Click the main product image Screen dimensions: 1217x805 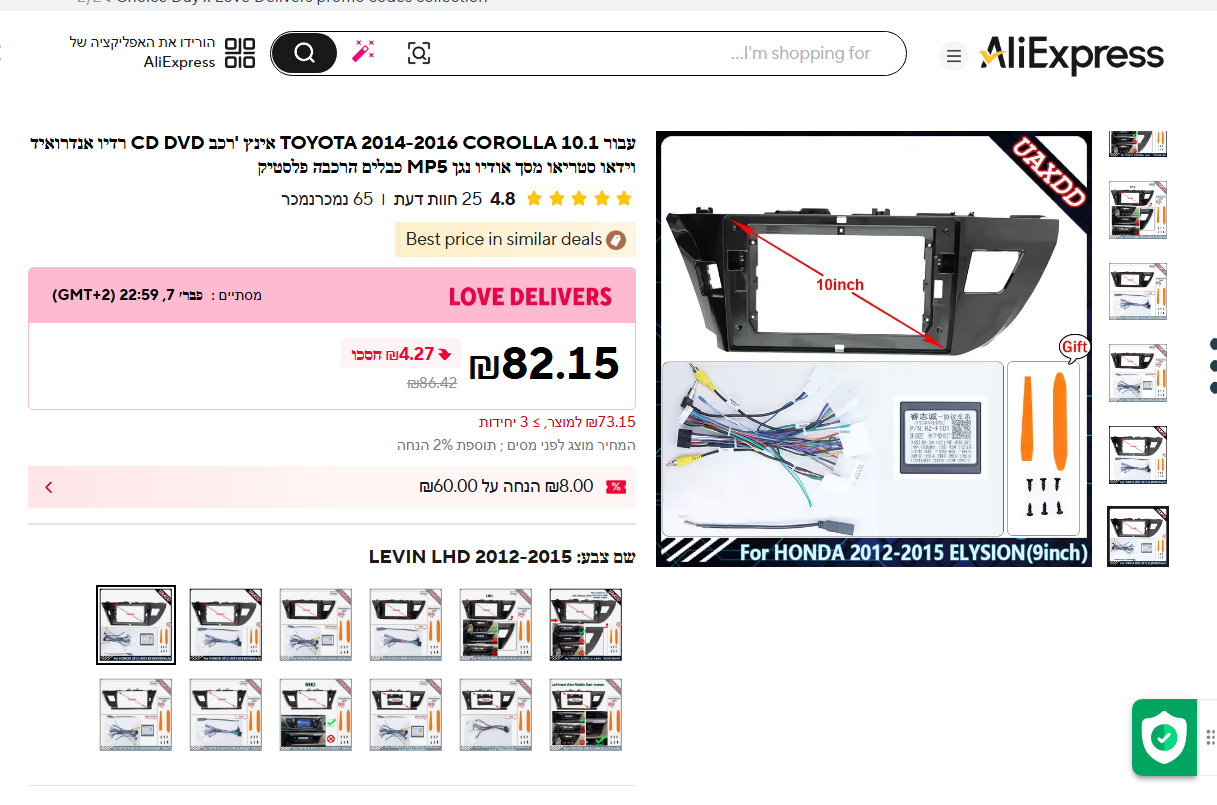coord(874,349)
